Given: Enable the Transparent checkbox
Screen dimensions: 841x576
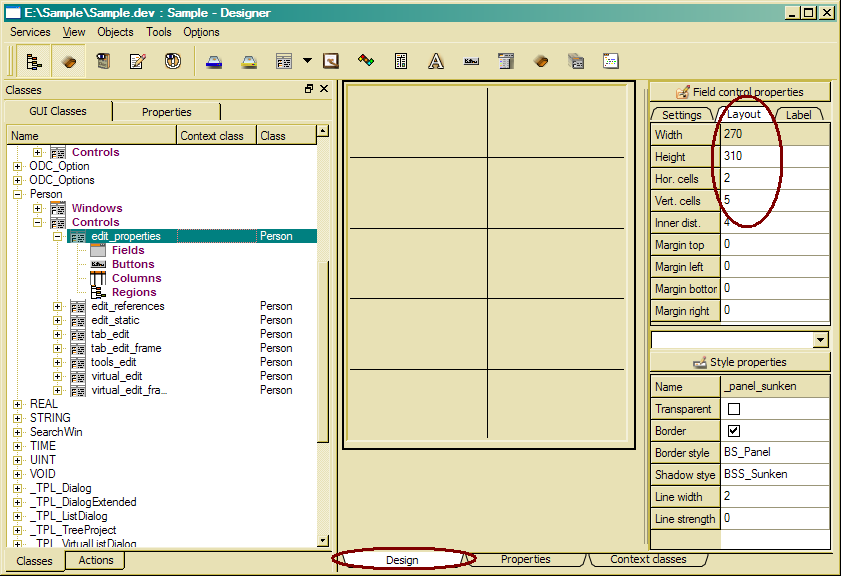Looking at the screenshot, I should pos(734,409).
